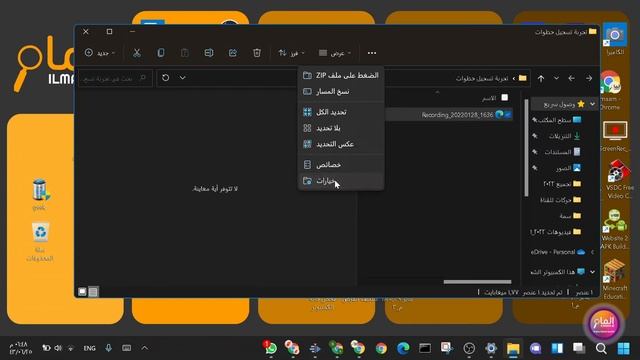Open the ScreenRec desktop icon
Image resolution: width=640 pixels, height=360 pixels.
point(615,136)
